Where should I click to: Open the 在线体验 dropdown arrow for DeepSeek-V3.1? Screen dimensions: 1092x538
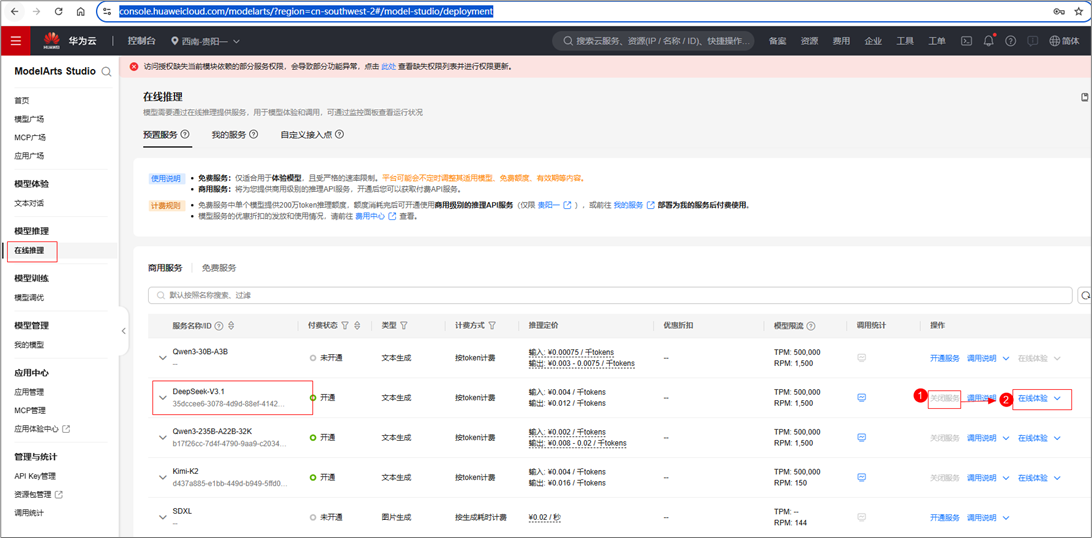(1057, 398)
